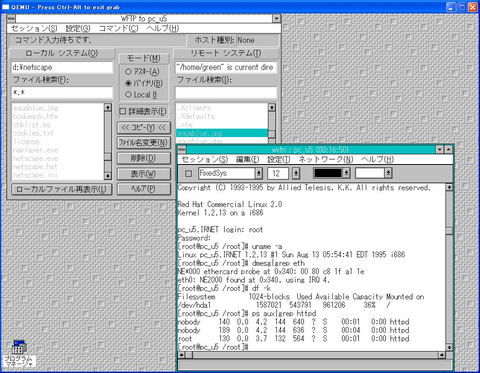Enable the 詳細表示(E) detailed view checkbox
This screenshot has width=480, height=373.
click(x=143, y=111)
